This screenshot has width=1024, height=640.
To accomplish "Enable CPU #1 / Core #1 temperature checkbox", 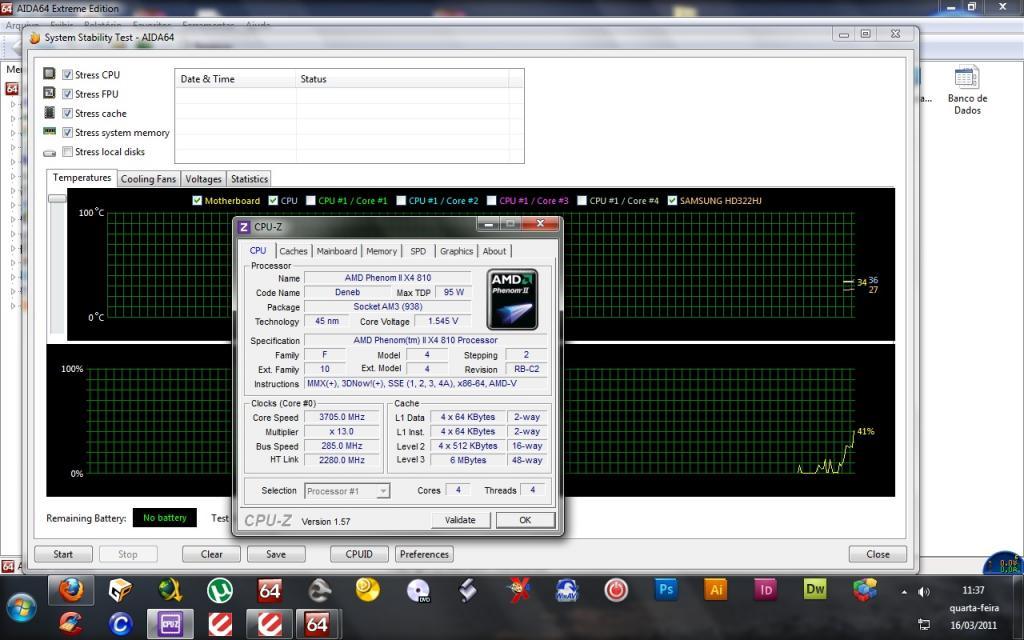I will (311, 200).
